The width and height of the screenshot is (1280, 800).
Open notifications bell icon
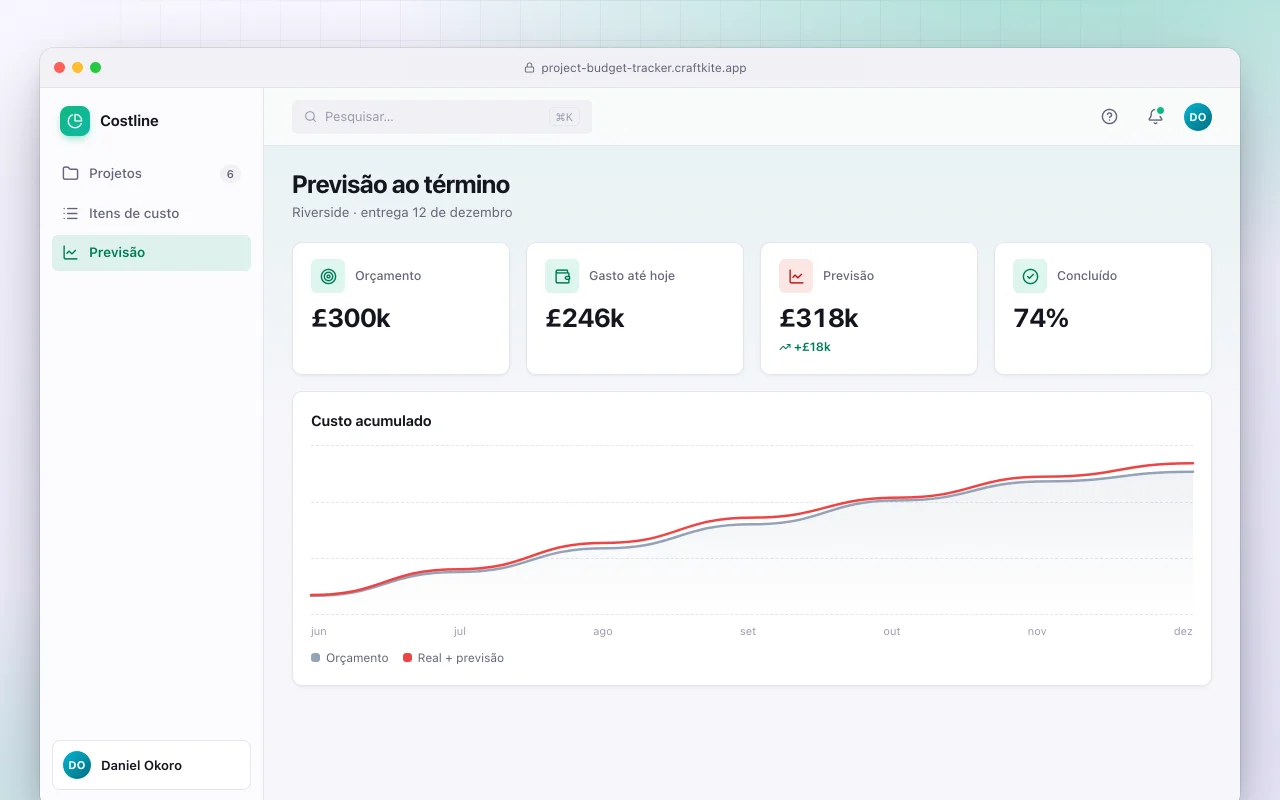point(1155,116)
